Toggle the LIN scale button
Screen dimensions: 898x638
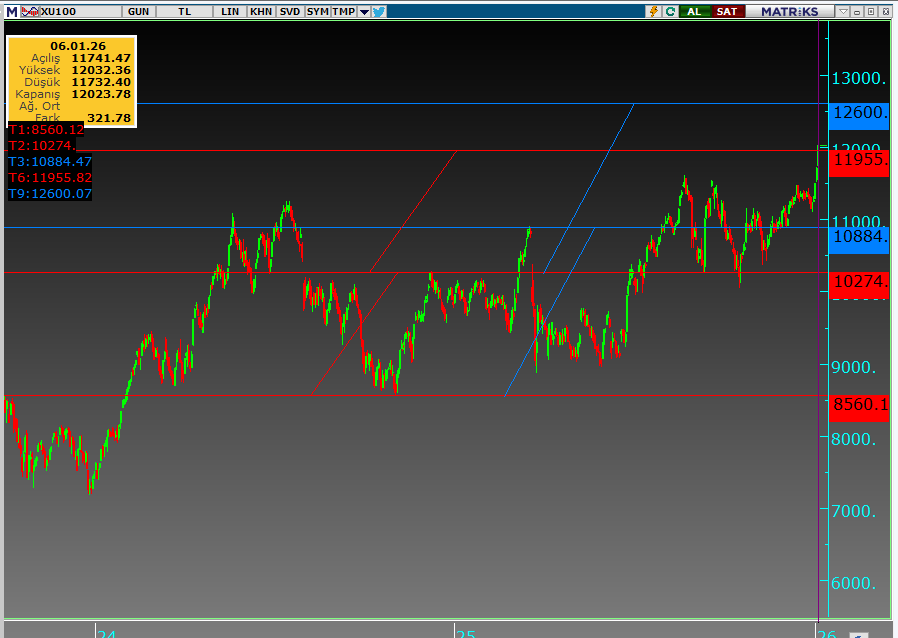click(x=230, y=11)
